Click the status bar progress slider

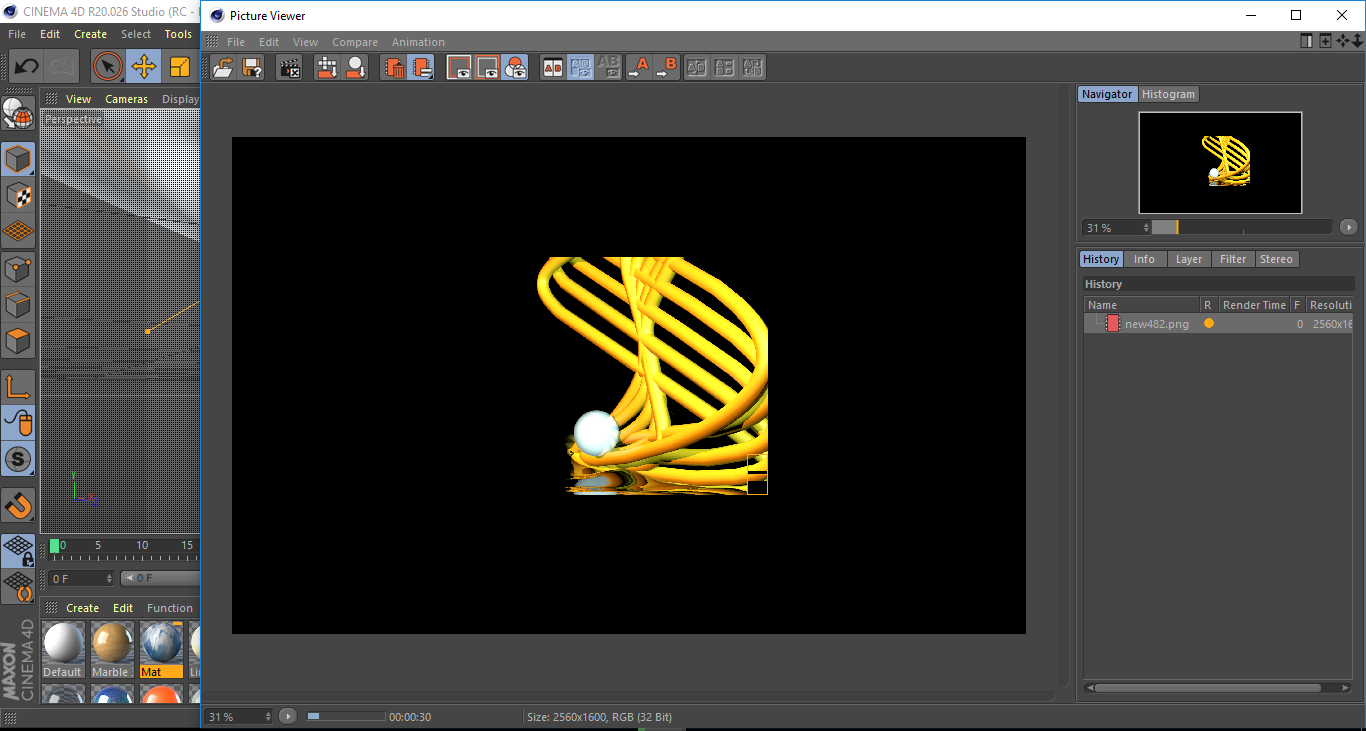pyautogui.click(x=345, y=716)
